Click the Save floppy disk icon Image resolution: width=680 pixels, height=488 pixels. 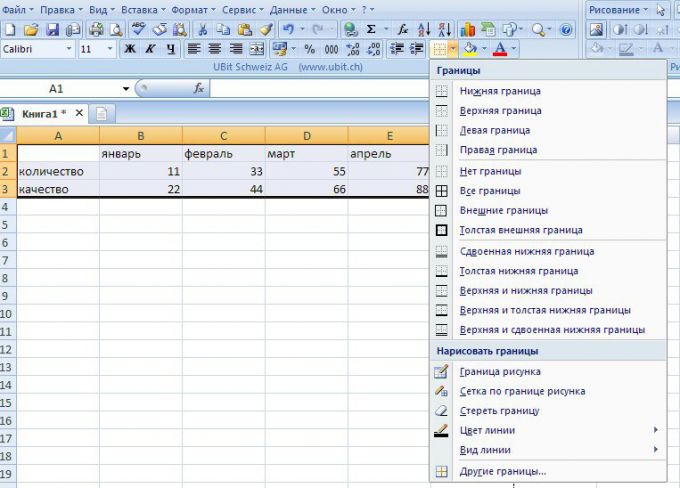pos(53,30)
